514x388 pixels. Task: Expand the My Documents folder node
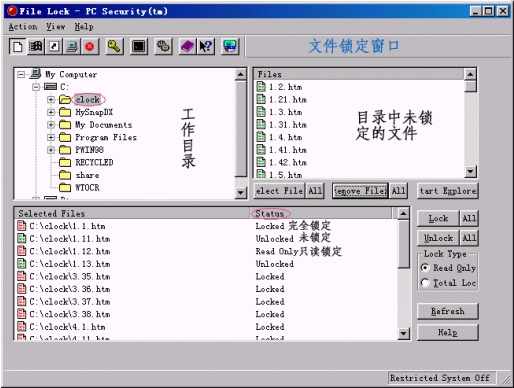pyautogui.click(x=51, y=125)
